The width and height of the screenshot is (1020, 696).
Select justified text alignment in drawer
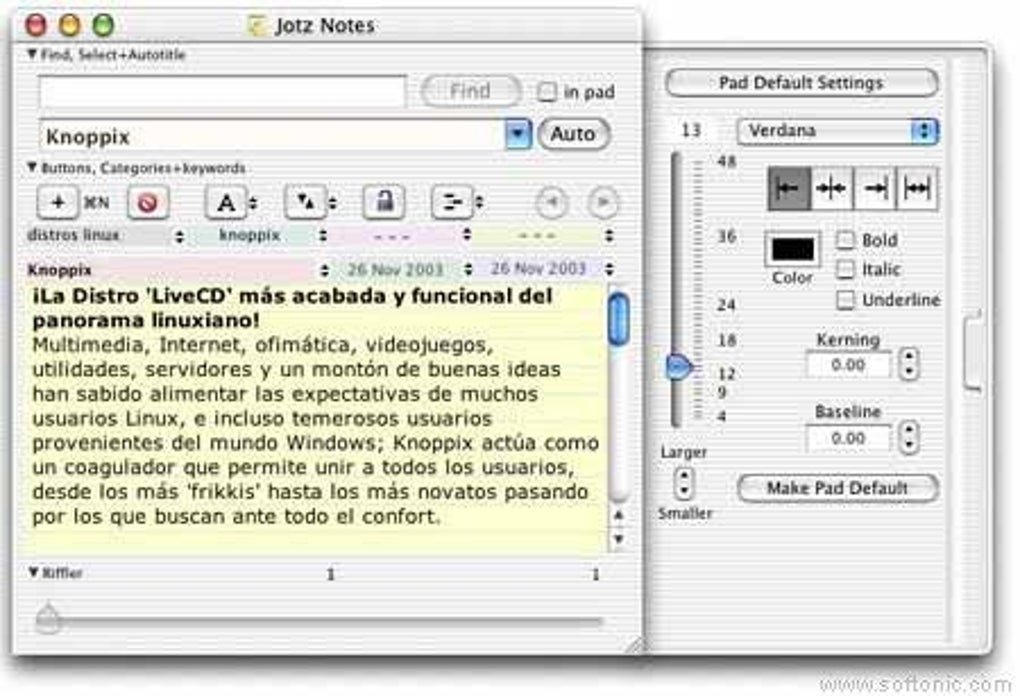[917, 189]
